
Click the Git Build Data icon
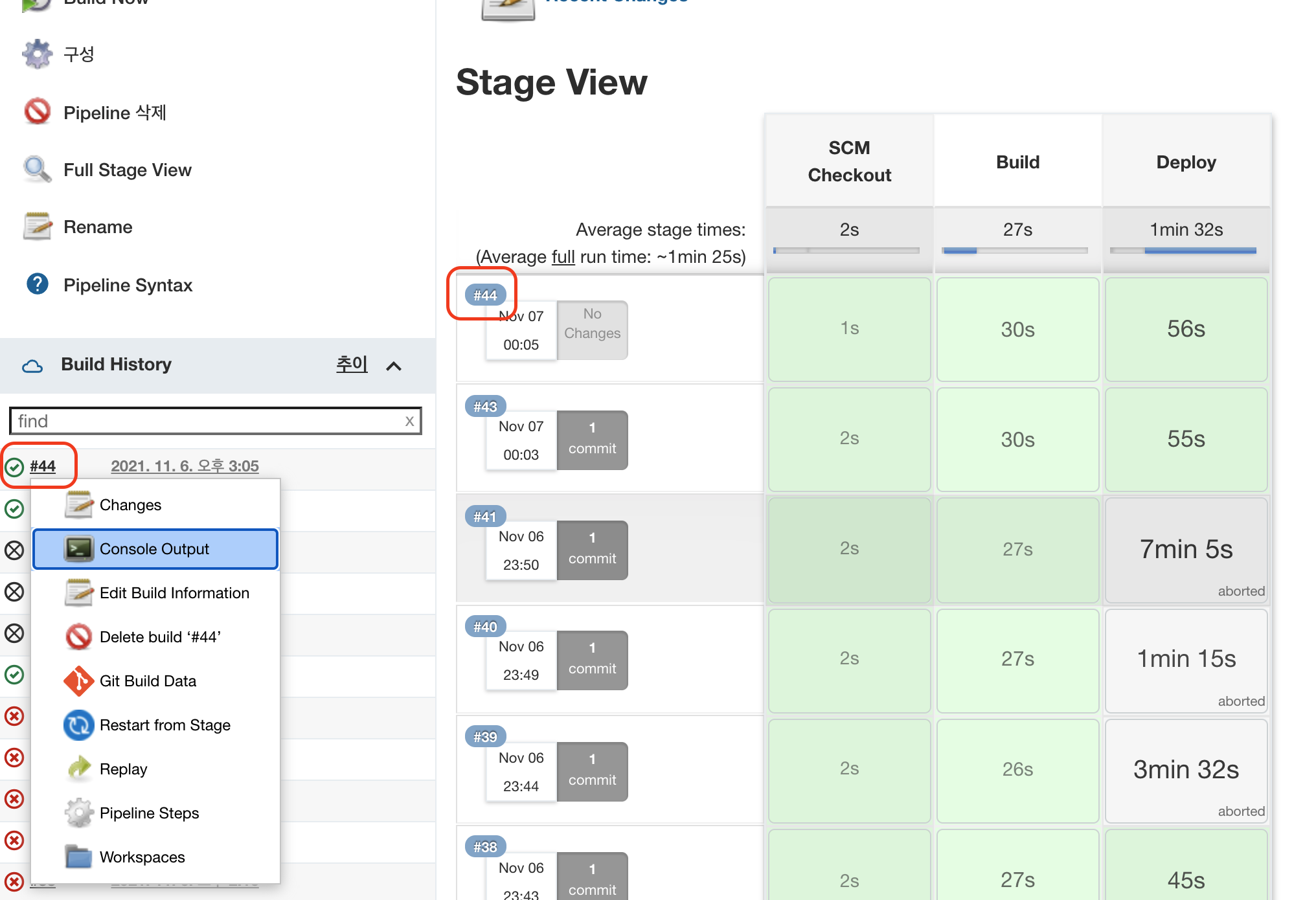point(79,681)
